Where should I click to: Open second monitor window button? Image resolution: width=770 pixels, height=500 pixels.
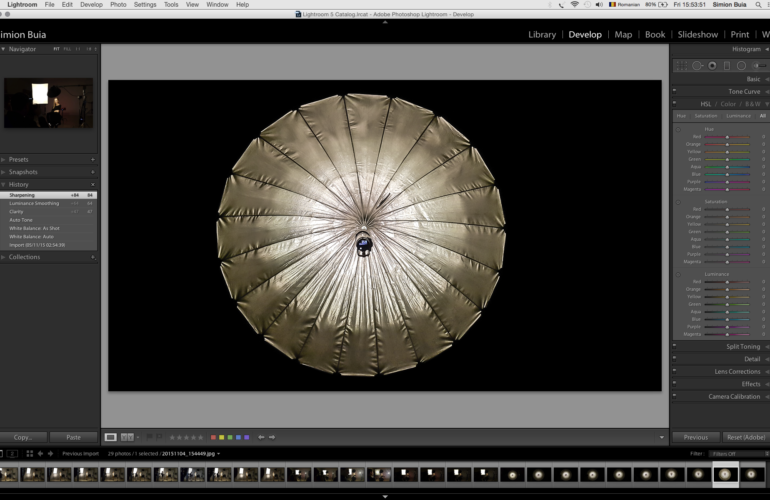pyautogui.click(x=12, y=454)
